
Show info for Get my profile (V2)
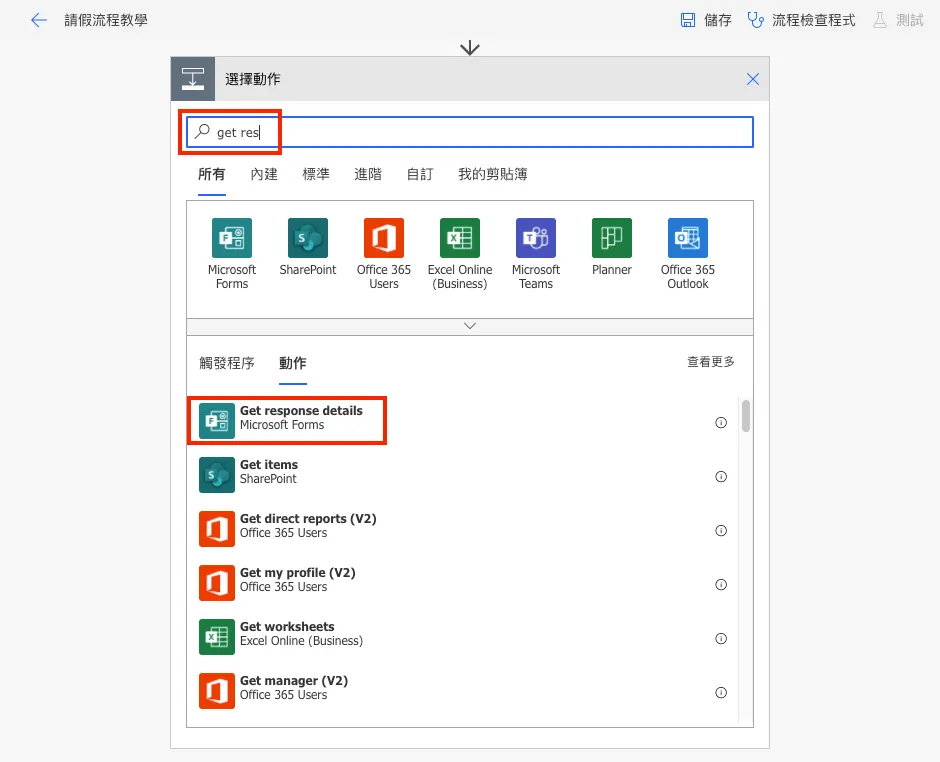point(721,585)
